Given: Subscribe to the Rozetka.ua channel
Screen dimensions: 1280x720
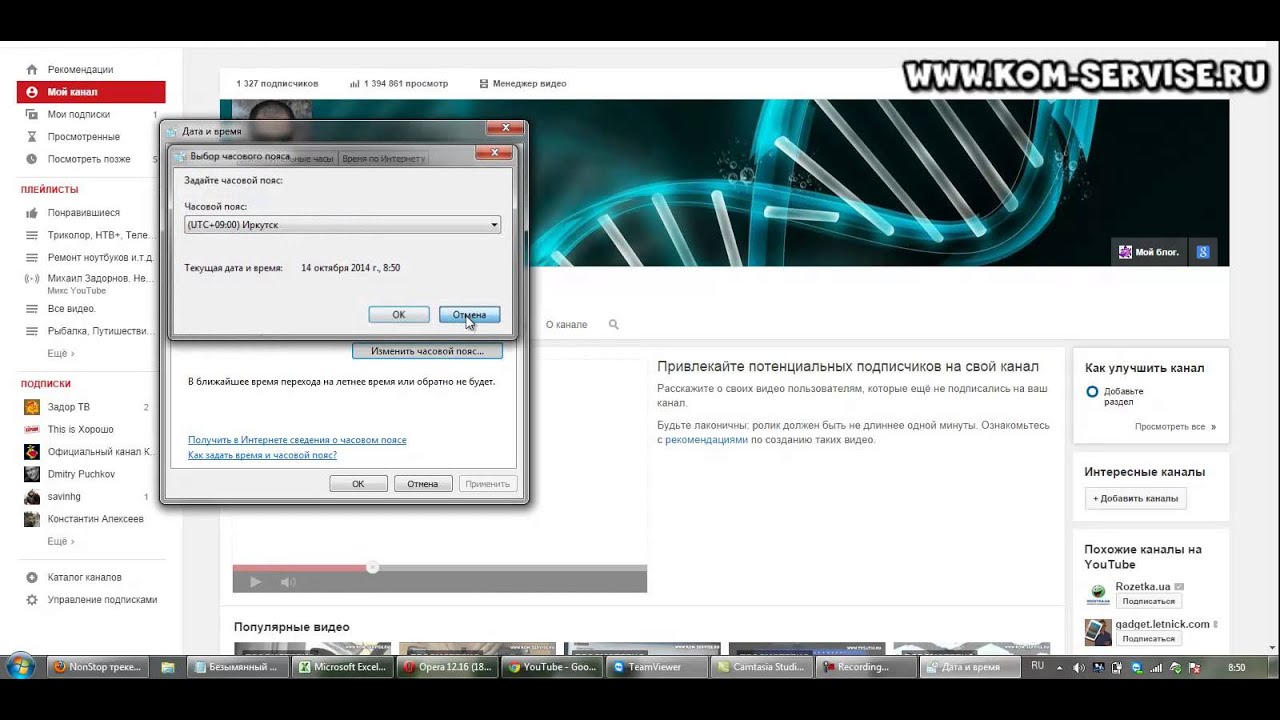Looking at the screenshot, I should [x=1148, y=601].
